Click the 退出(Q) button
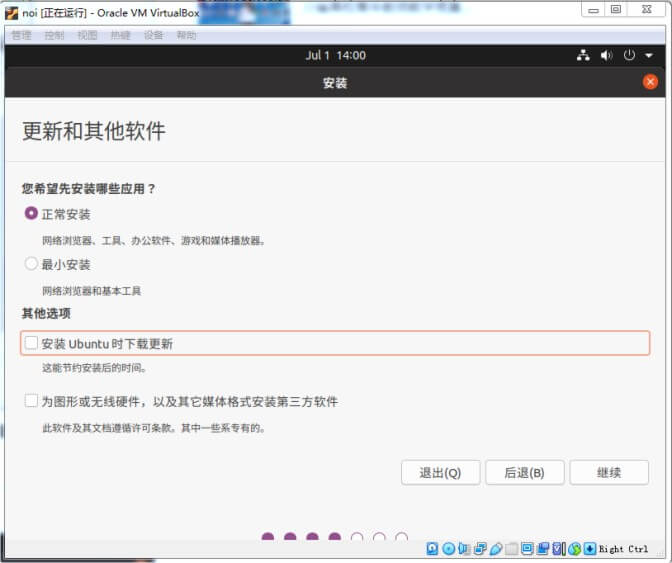672x563 pixels. point(440,473)
